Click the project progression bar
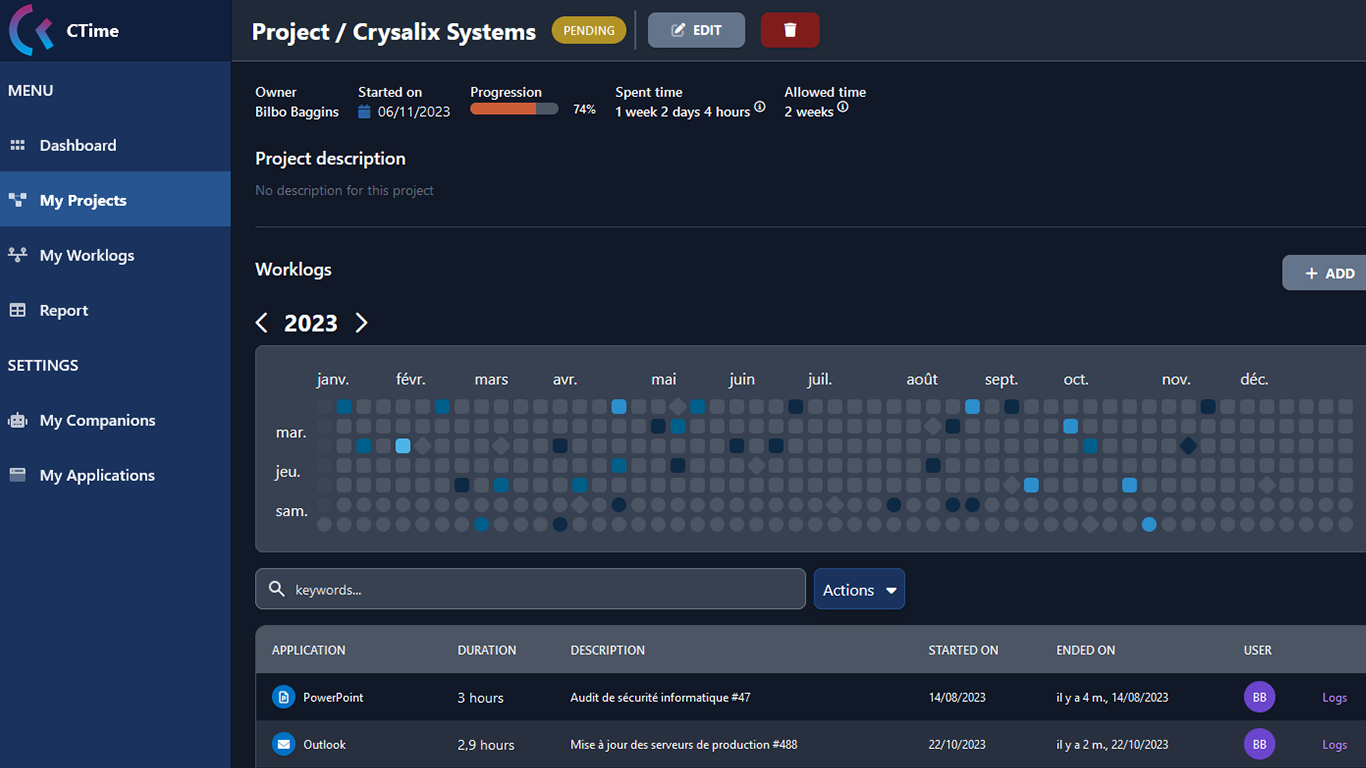 coord(514,109)
